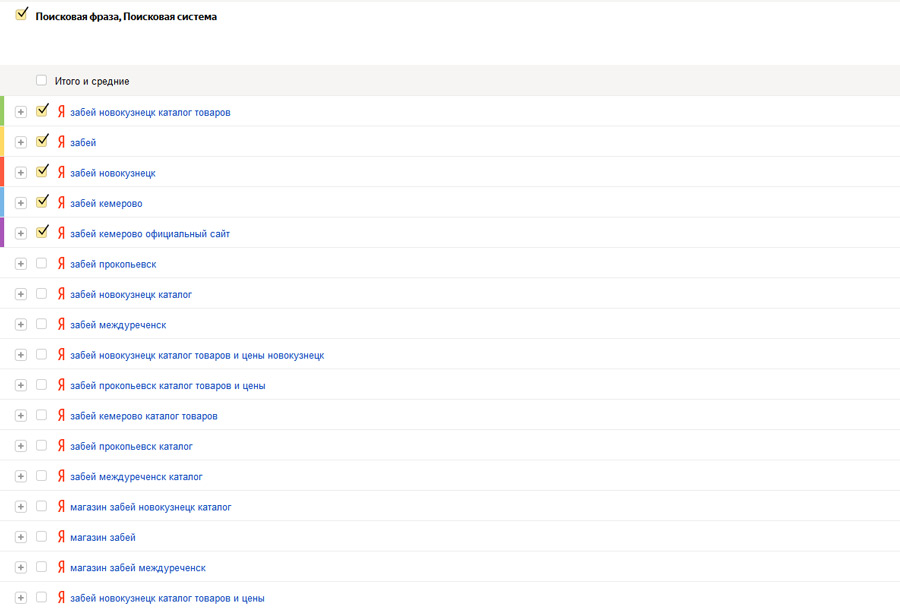Screen dimensions: 900x608
Task: Click plus expander beside 'забей прокопьевск'
Action: [x=21, y=264]
